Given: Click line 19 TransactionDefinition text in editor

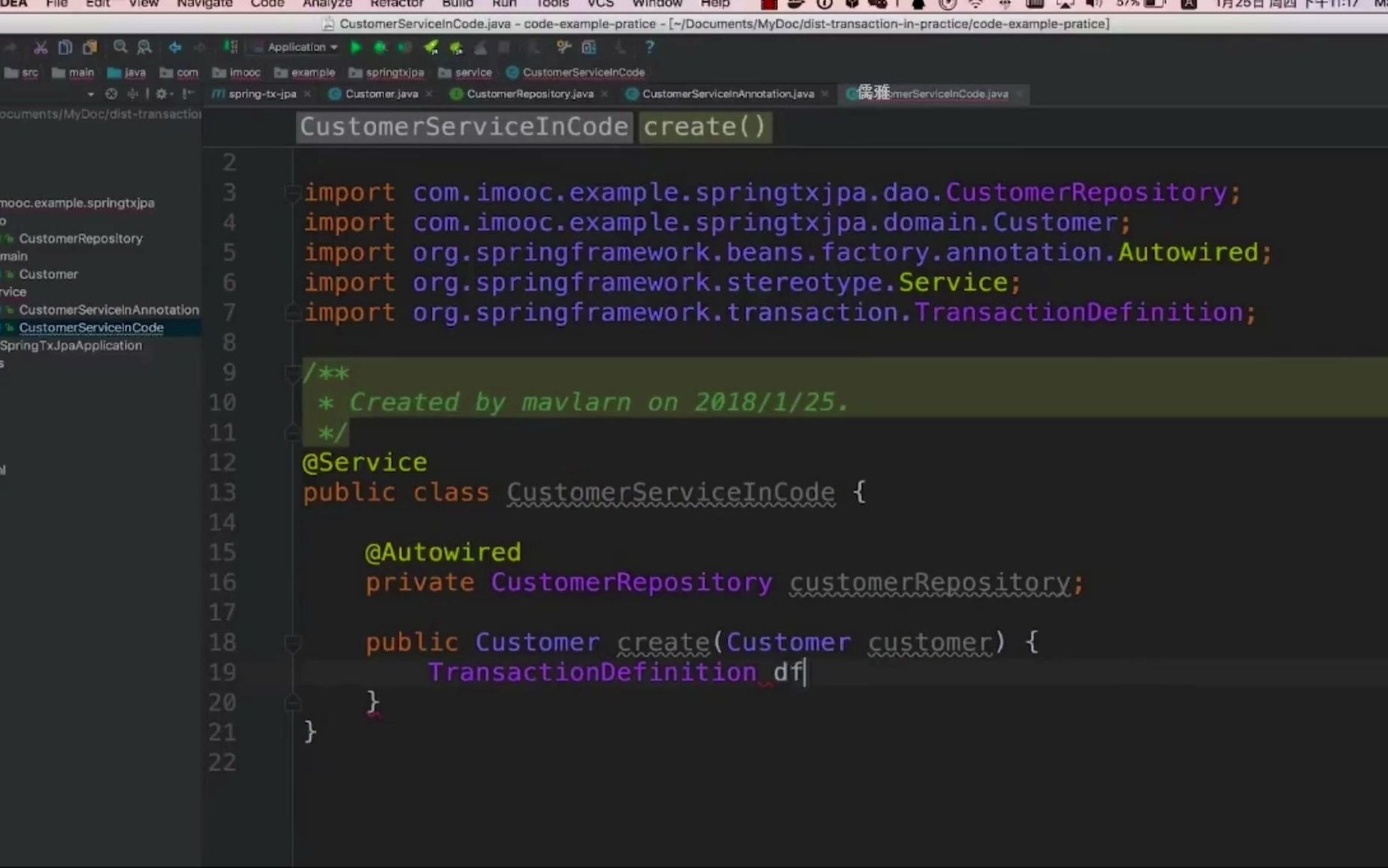Looking at the screenshot, I should (592, 672).
